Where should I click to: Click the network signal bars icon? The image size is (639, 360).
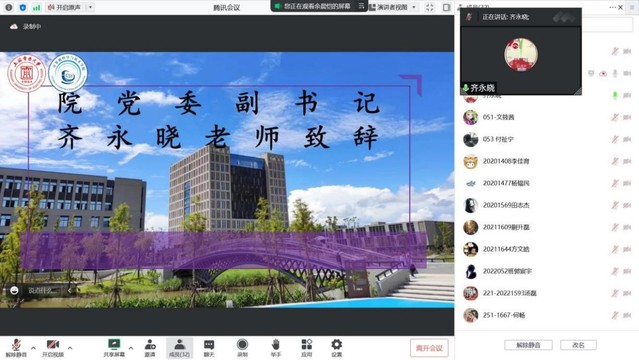pyautogui.click(x=36, y=7)
